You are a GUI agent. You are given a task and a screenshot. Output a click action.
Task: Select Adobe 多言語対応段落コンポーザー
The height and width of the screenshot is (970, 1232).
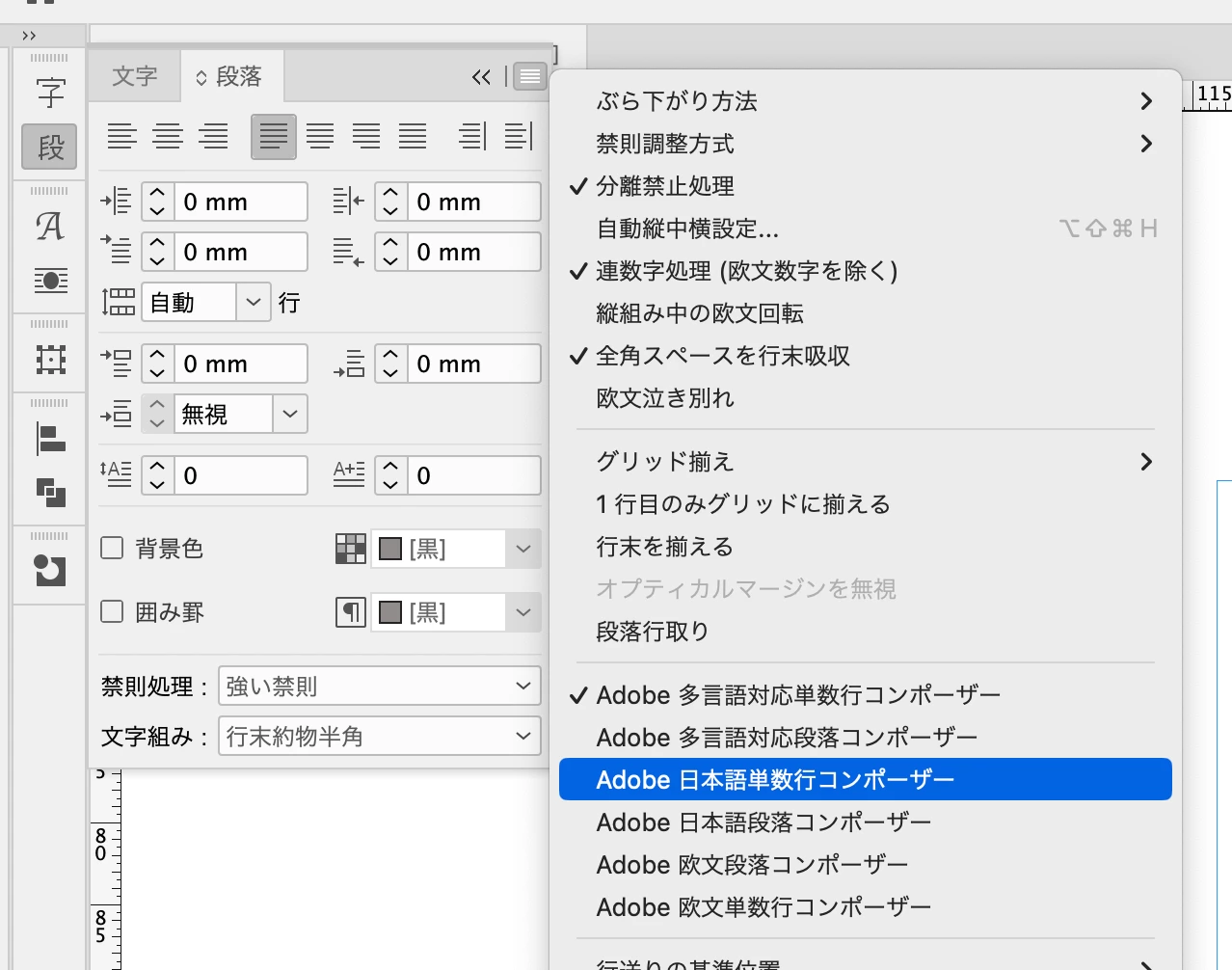coord(866,738)
